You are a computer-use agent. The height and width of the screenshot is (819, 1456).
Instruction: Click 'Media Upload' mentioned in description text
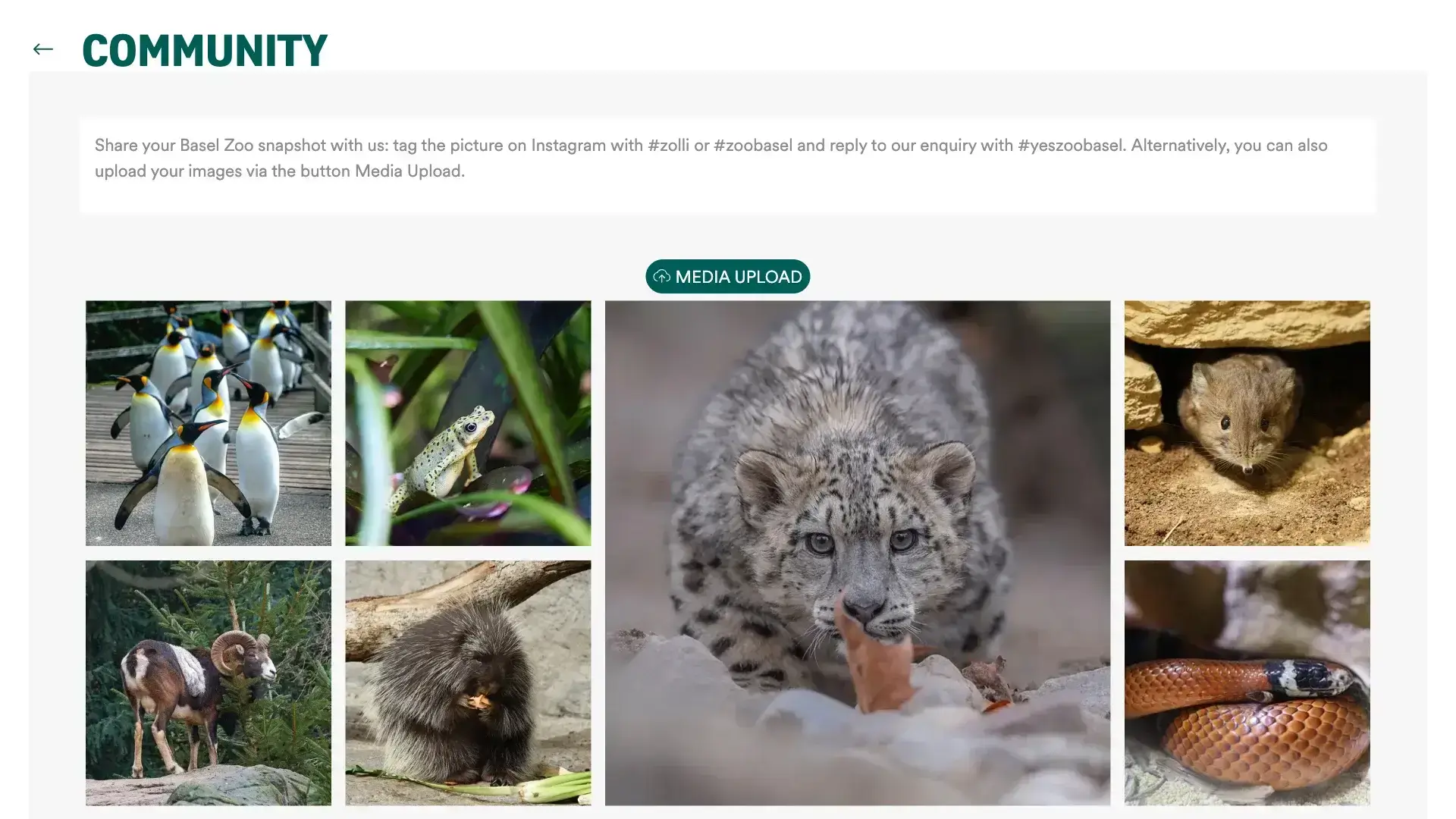[x=408, y=171]
